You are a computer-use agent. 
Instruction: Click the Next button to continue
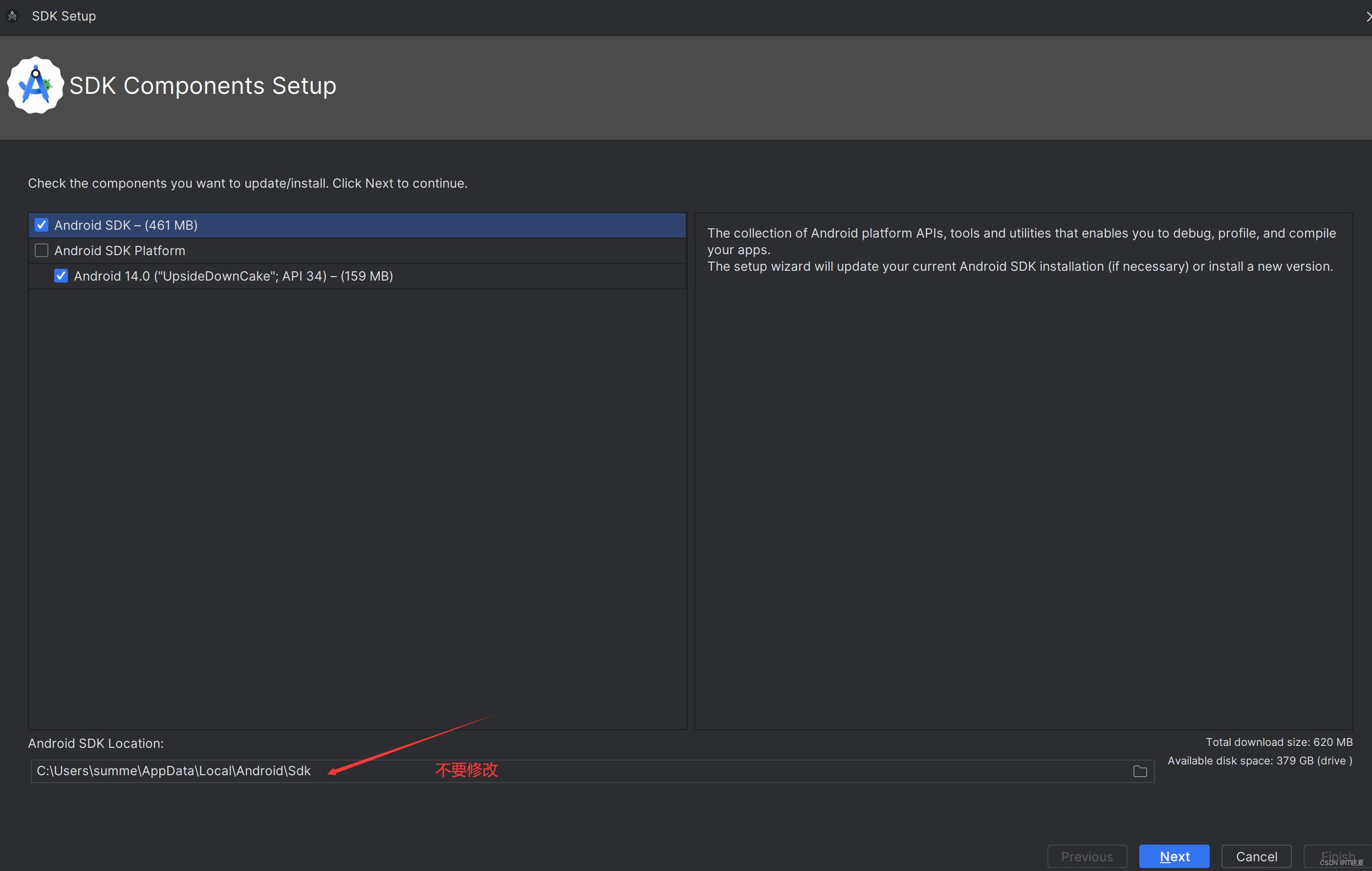point(1175,856)
